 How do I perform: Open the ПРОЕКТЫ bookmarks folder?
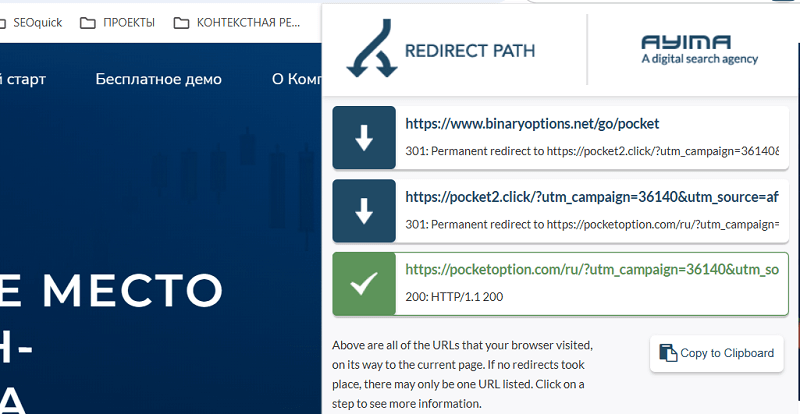[118, 22]
